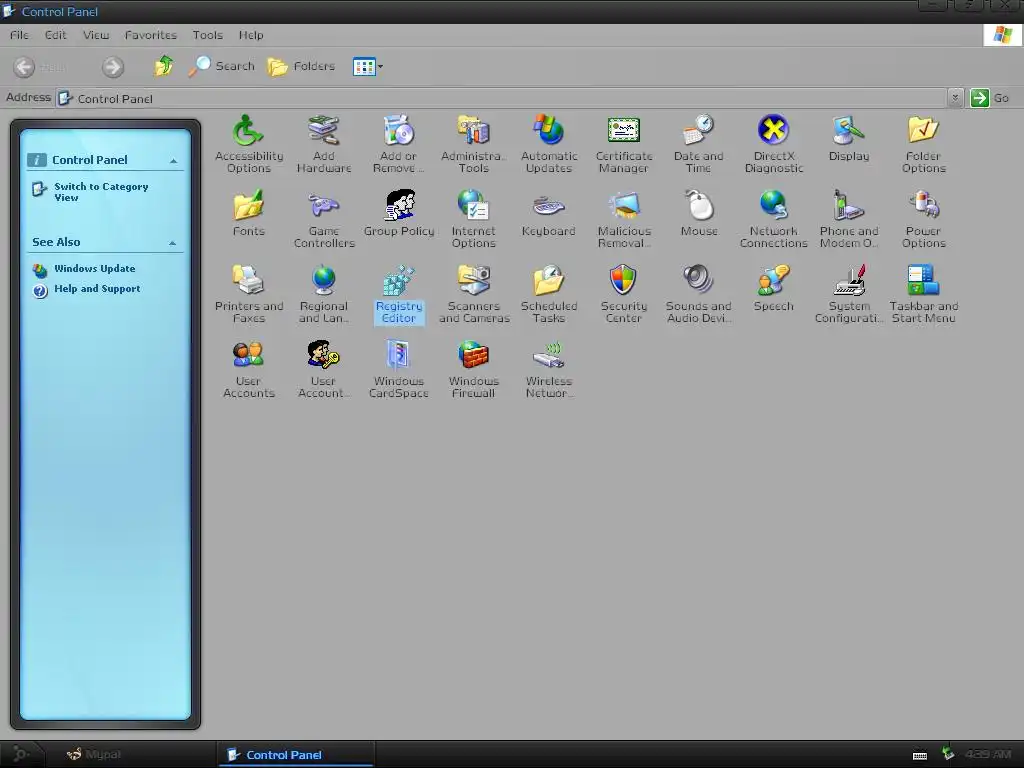The height and width of the screenshot is (768, 1024).
Task: Select the Registry Editor icon
Action: pos(398,294)
